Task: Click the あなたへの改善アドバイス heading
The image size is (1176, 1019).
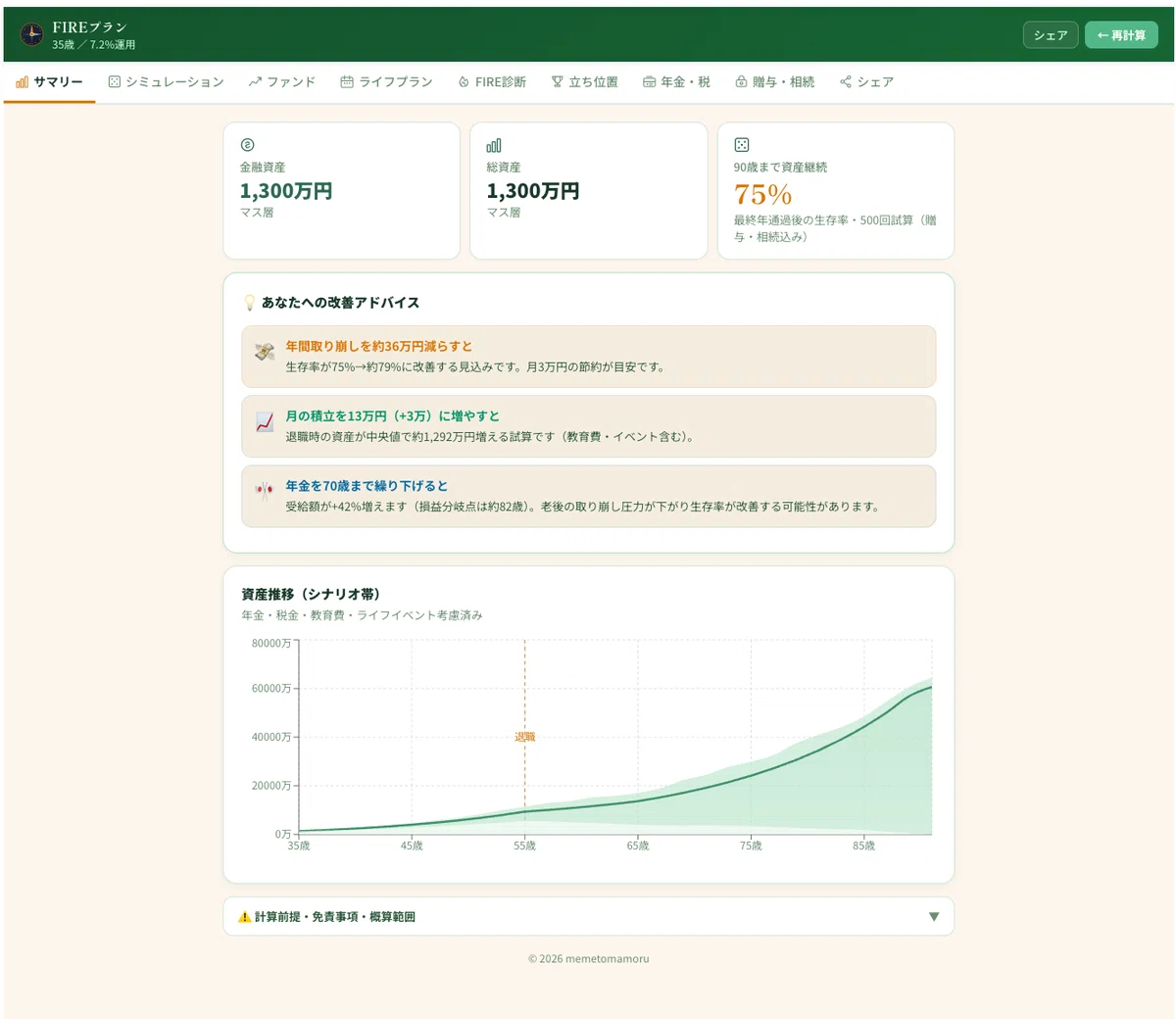Action: (x=340, y=303)
